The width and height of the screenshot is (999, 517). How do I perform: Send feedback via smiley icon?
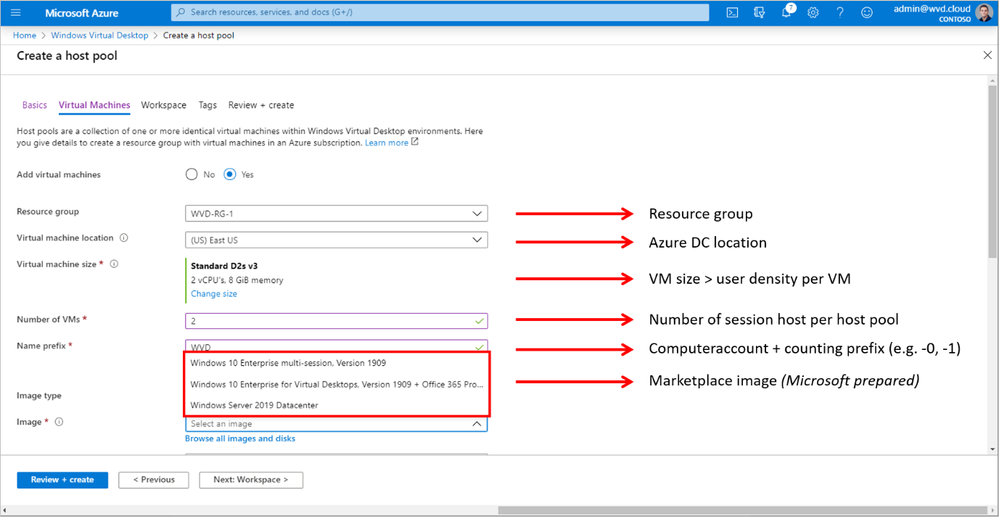[x=866, y=13]
